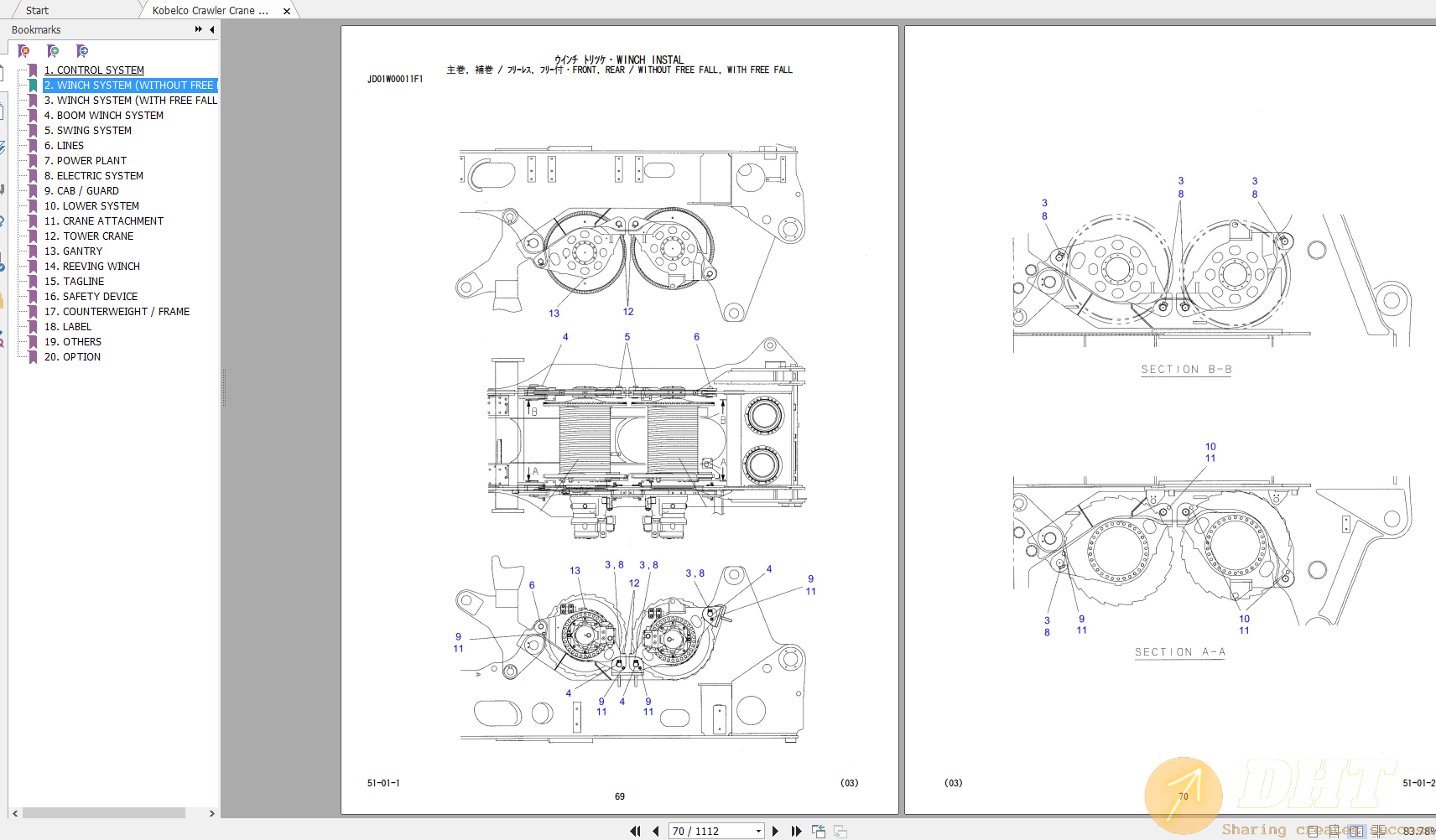Open bookmark 3. WINCH SYSTEM (WITH FREE FALL)
Viewport: 1436px width, 840px height.
pyautogui.click(x=130, y=101)
